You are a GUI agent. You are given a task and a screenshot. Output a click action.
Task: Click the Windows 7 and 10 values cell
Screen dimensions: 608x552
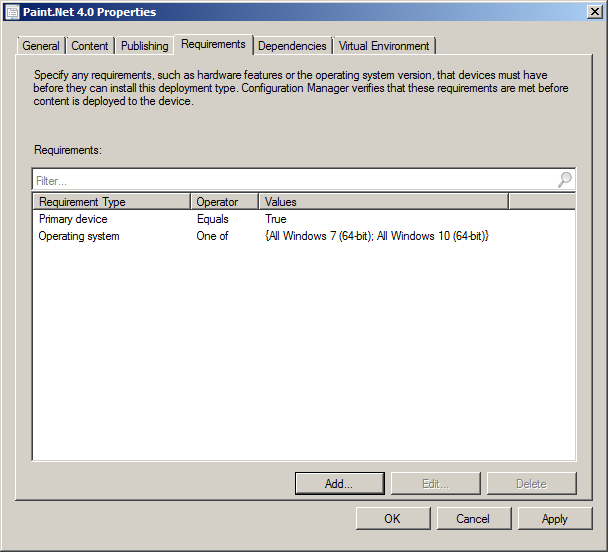click(x=377, y=236)
